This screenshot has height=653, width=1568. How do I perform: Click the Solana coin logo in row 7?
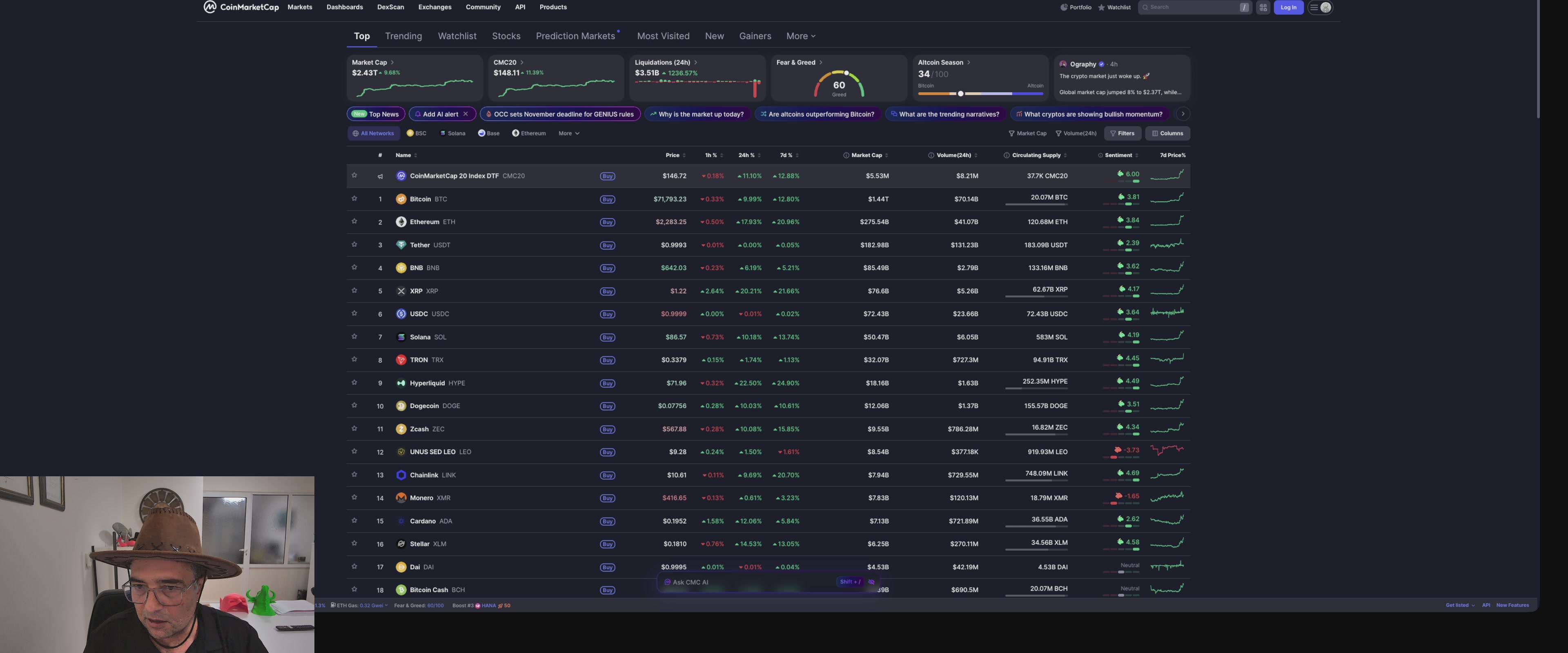[x=401, y=337]
